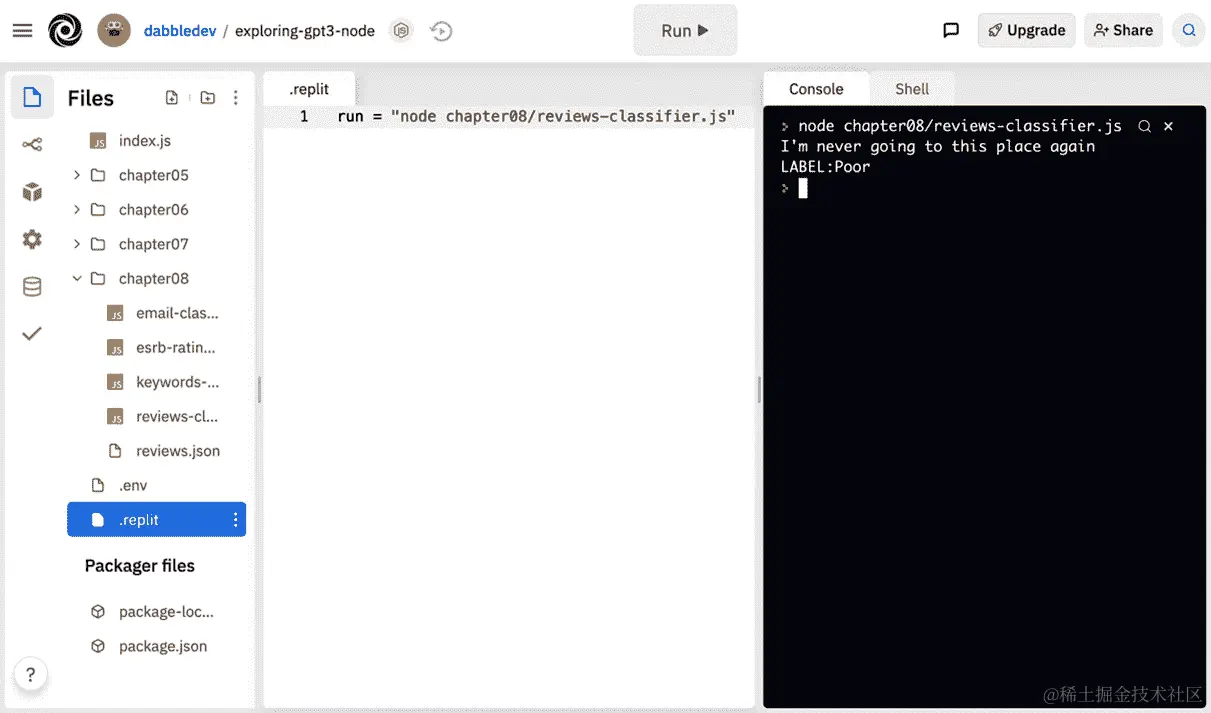Open project History via the clock icon
The height and width of the screenshot is (713, 1211).
(441, 30)
